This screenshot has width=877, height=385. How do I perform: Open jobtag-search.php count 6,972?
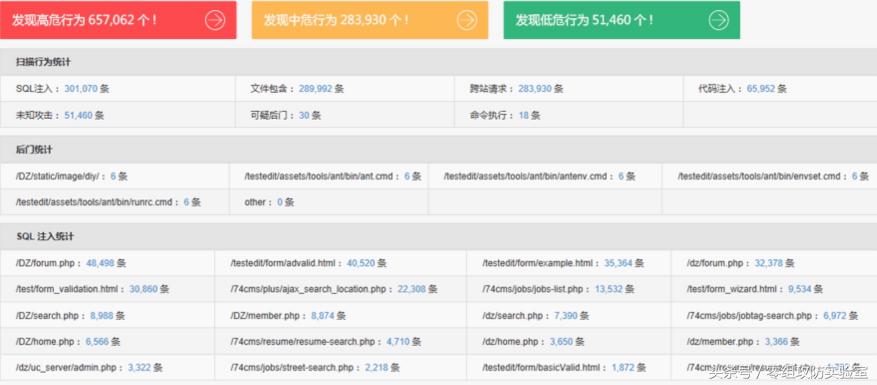click(x=834, y=316)
